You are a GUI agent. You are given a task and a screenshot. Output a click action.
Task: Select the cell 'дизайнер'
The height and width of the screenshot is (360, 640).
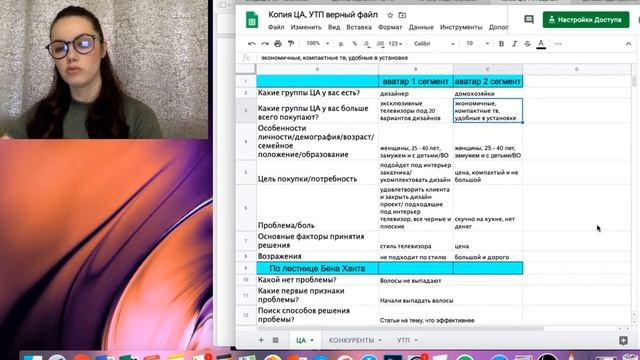[416, 93]
